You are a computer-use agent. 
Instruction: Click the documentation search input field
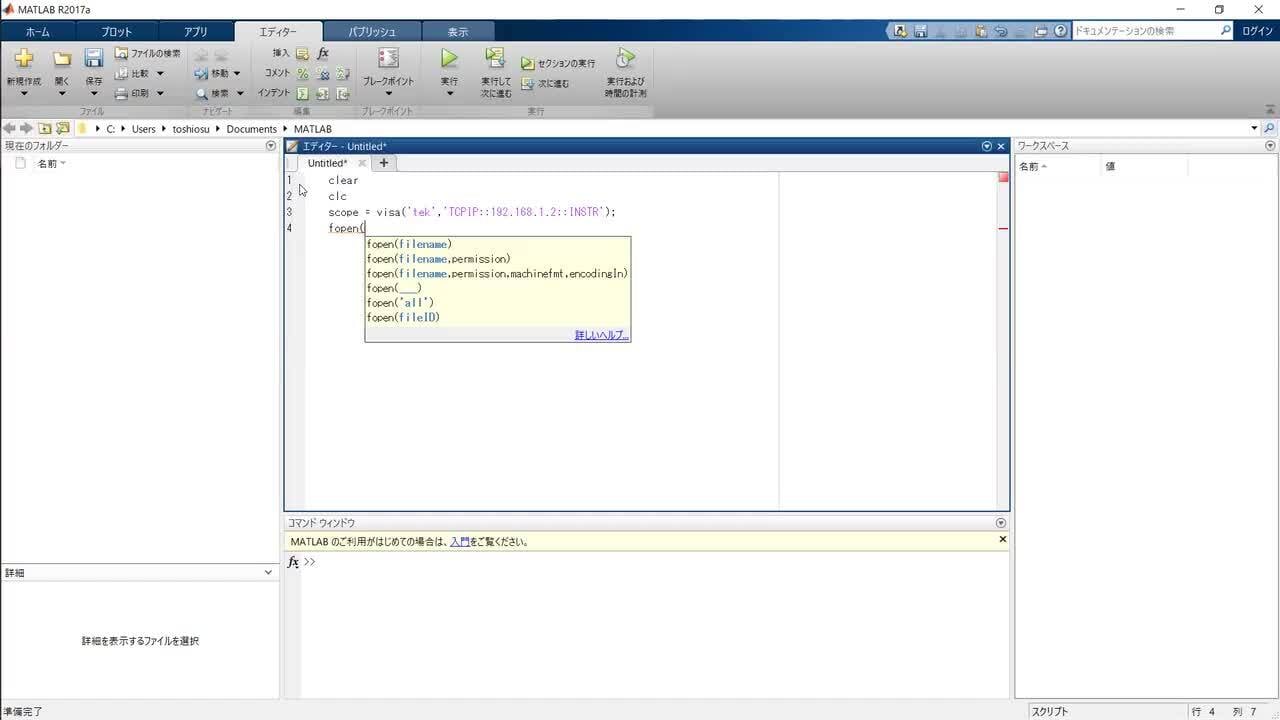tap(1148, 30)
